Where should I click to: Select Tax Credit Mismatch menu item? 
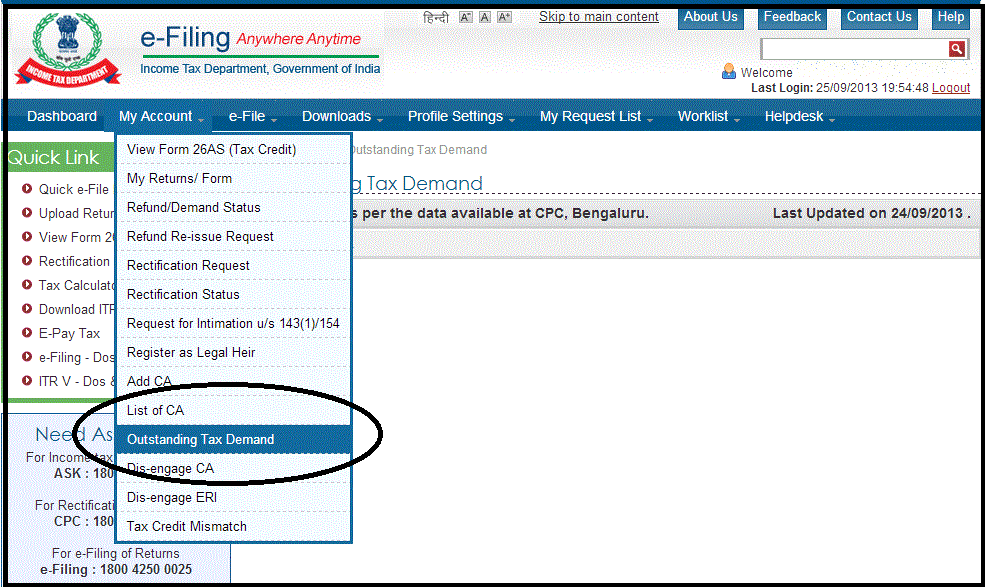pyautogui.click(x=233, y=526)
